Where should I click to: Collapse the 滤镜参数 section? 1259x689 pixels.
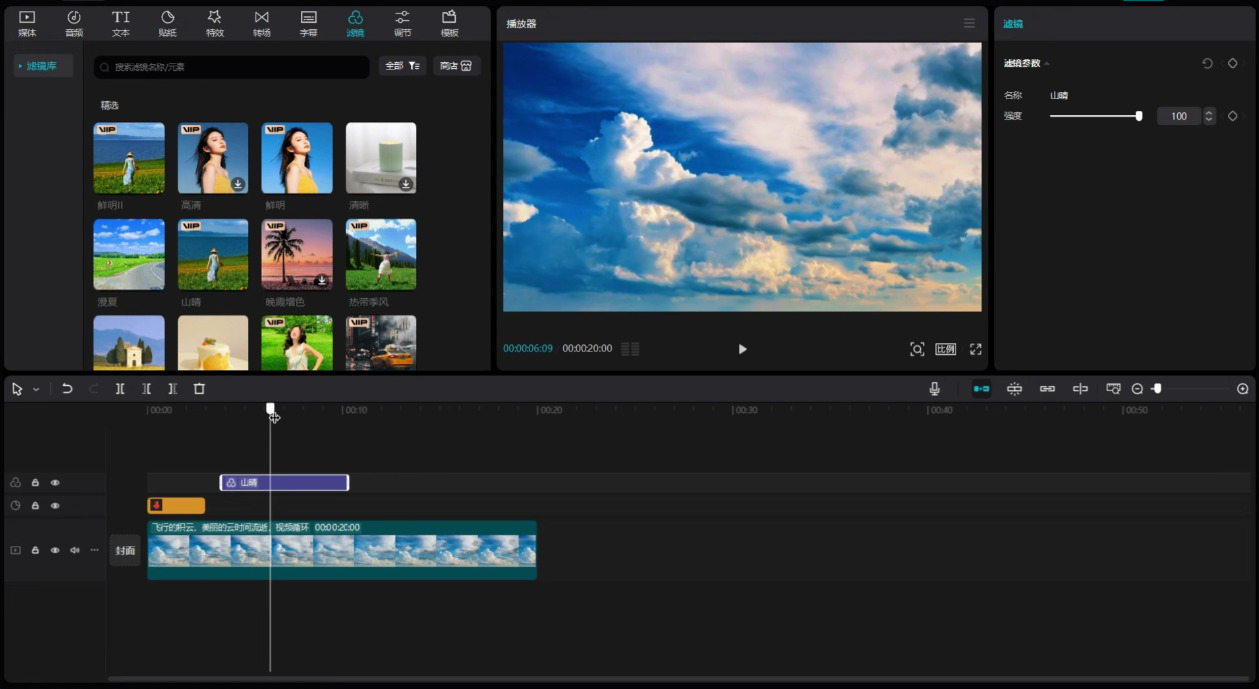click(x=1047, y=63)
